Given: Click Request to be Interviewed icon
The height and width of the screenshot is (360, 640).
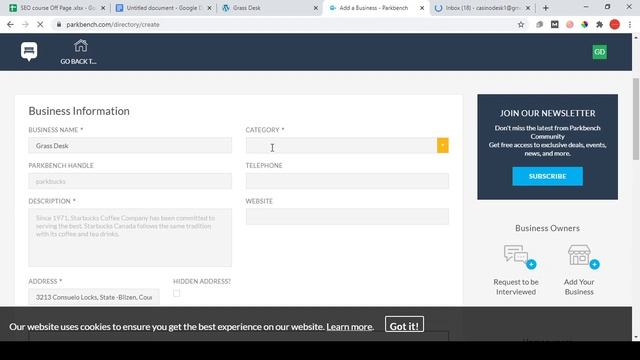Looking at the screenshot, I should (519, 256).
